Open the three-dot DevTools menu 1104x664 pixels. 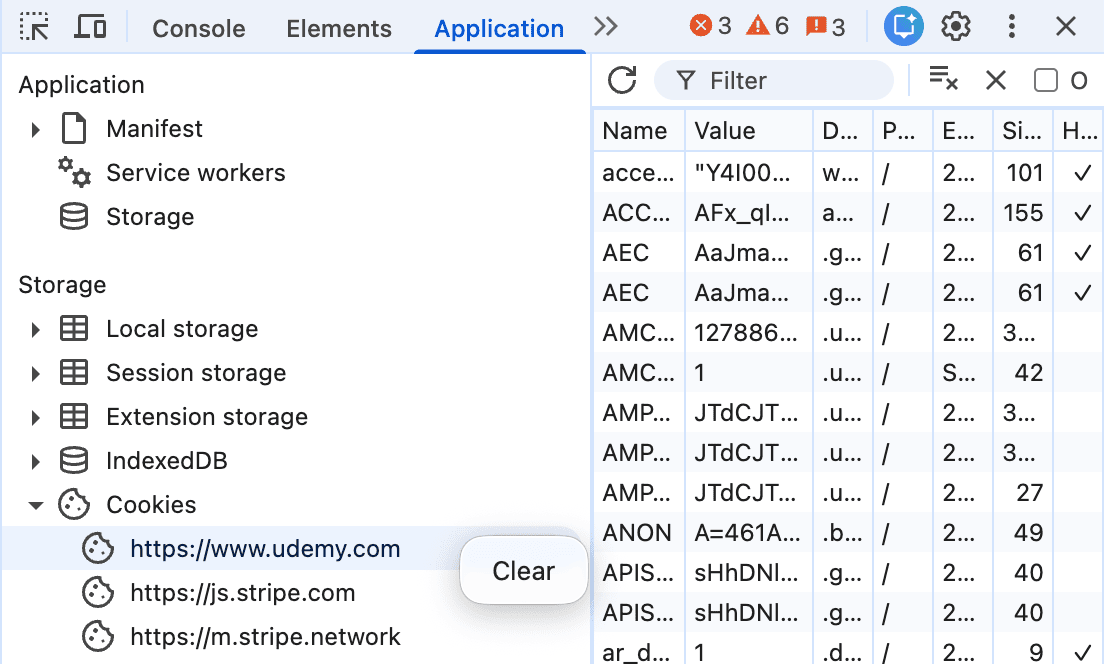pyautogui.click(x=1011, y=26)
